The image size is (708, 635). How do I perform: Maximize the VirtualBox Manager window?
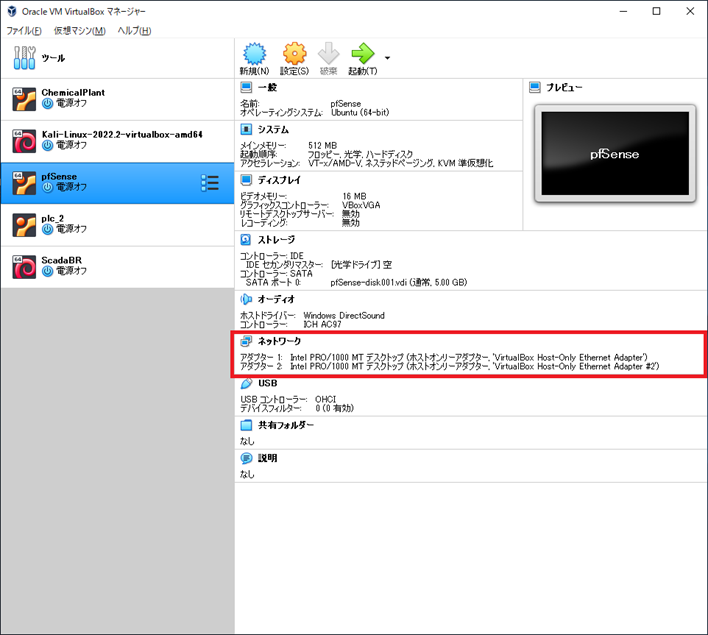(x=657, y=11)
